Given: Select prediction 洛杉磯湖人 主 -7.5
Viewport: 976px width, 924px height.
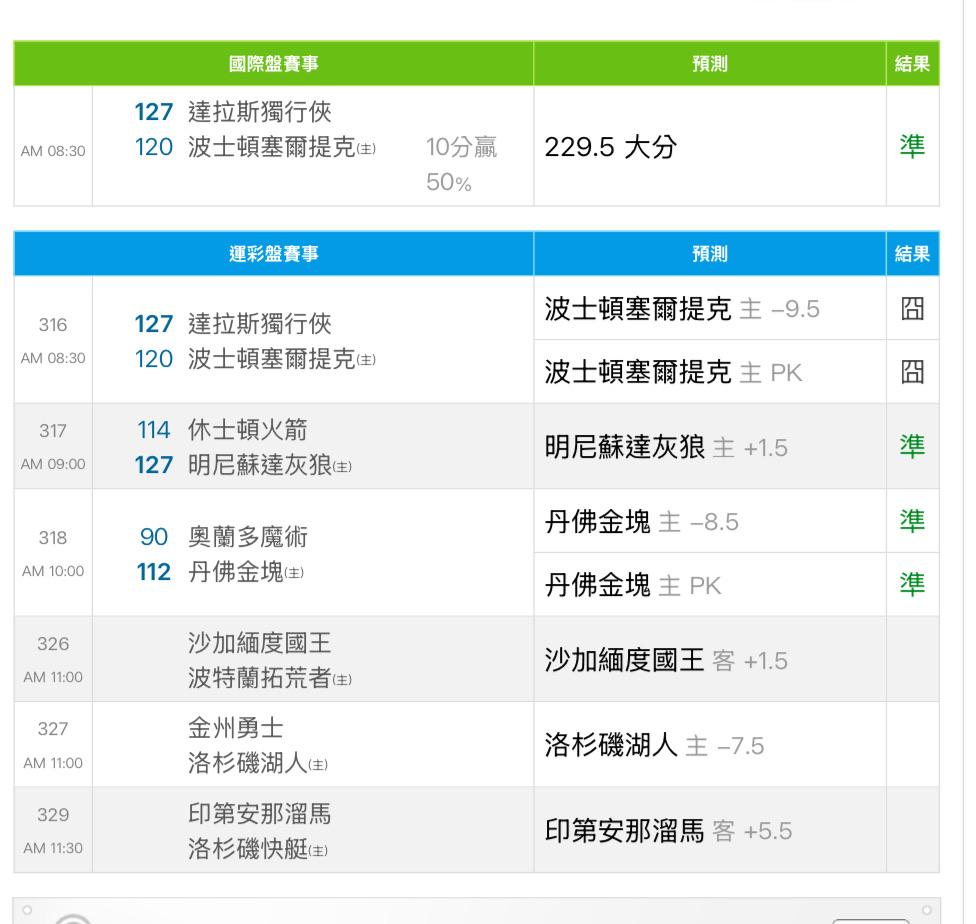Looking at the screenshot, I should (x=654, y=745).
